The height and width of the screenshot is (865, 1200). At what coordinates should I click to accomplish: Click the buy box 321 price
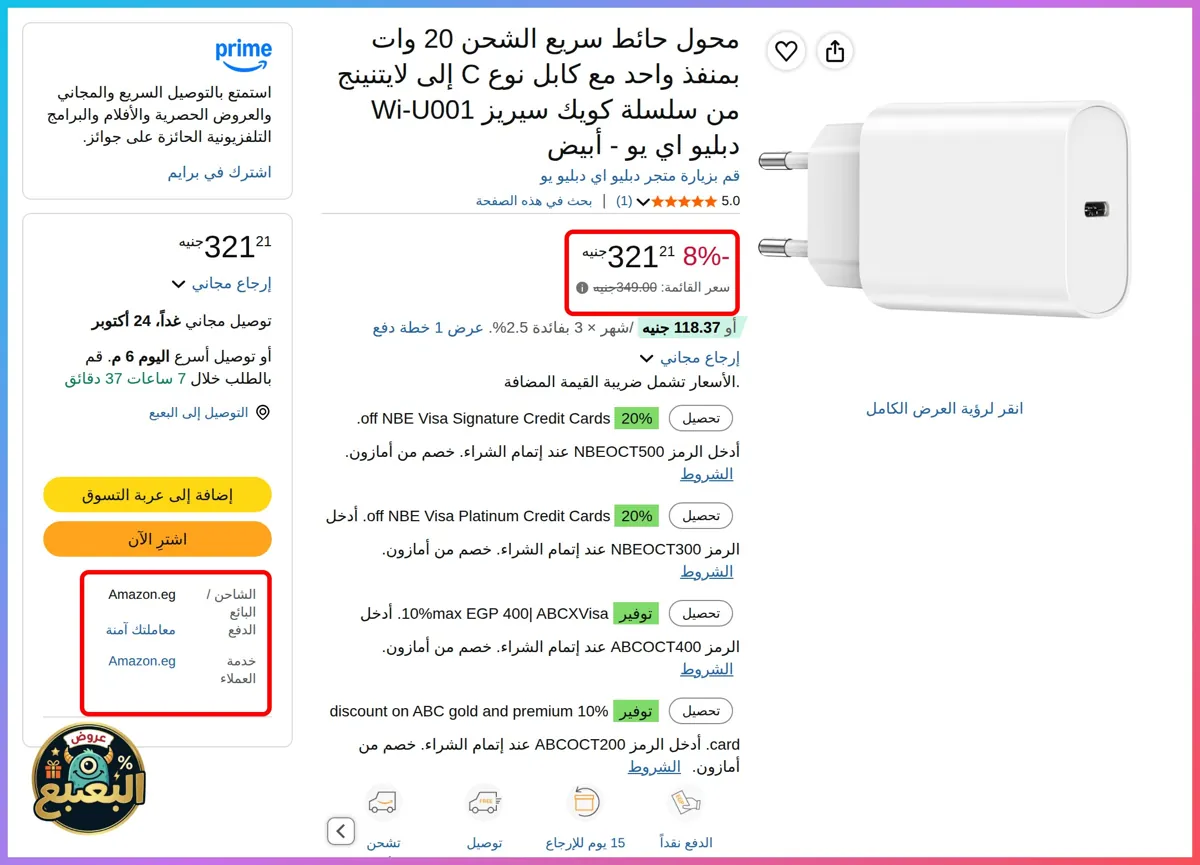click(x=225, y=246)
